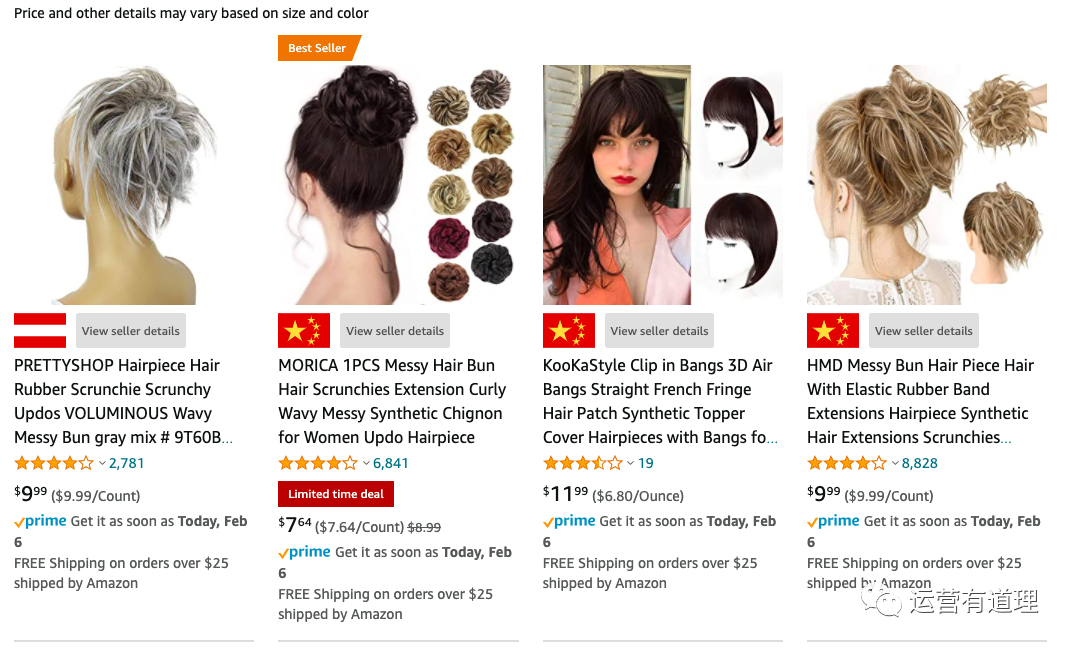Screen dimensions: 1073x648
Task: Open the gray messy bun product image
Action: (133, 185)
